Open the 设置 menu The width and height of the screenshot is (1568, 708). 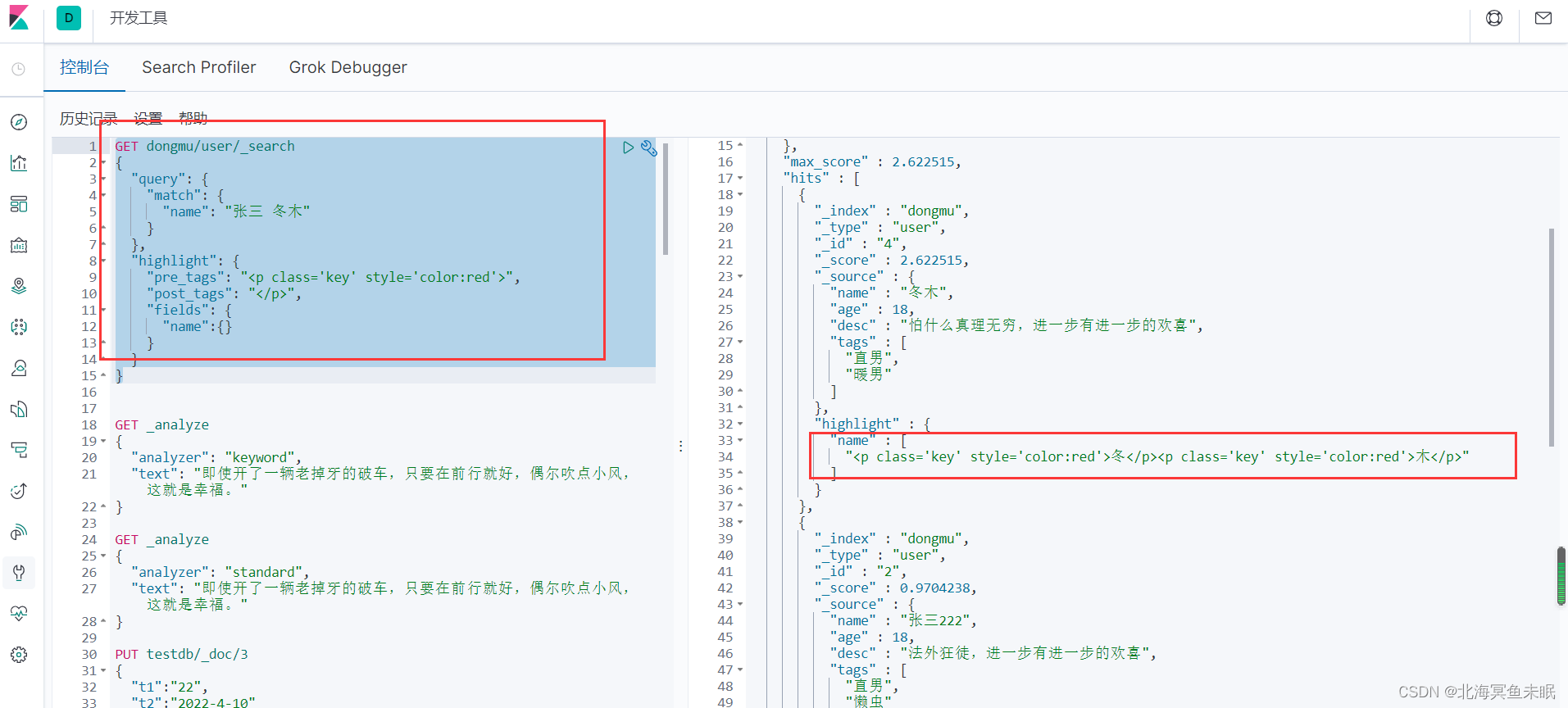(x=148, y=119)
